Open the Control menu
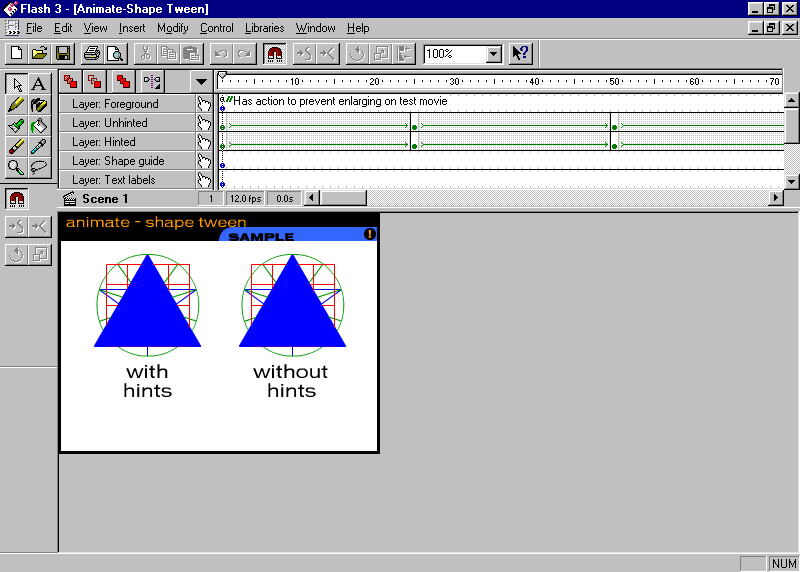The height and width of the screenshot is (572, 800). coord(216,28)
